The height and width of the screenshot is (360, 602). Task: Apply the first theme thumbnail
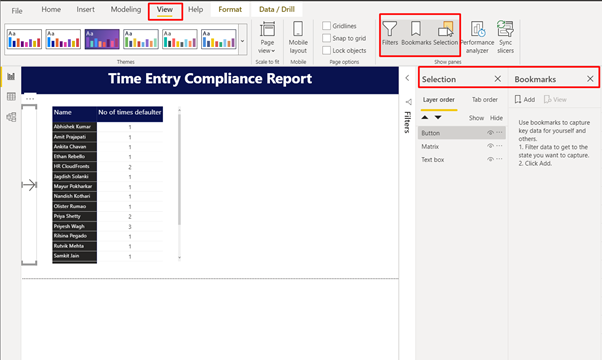(24, 39)
